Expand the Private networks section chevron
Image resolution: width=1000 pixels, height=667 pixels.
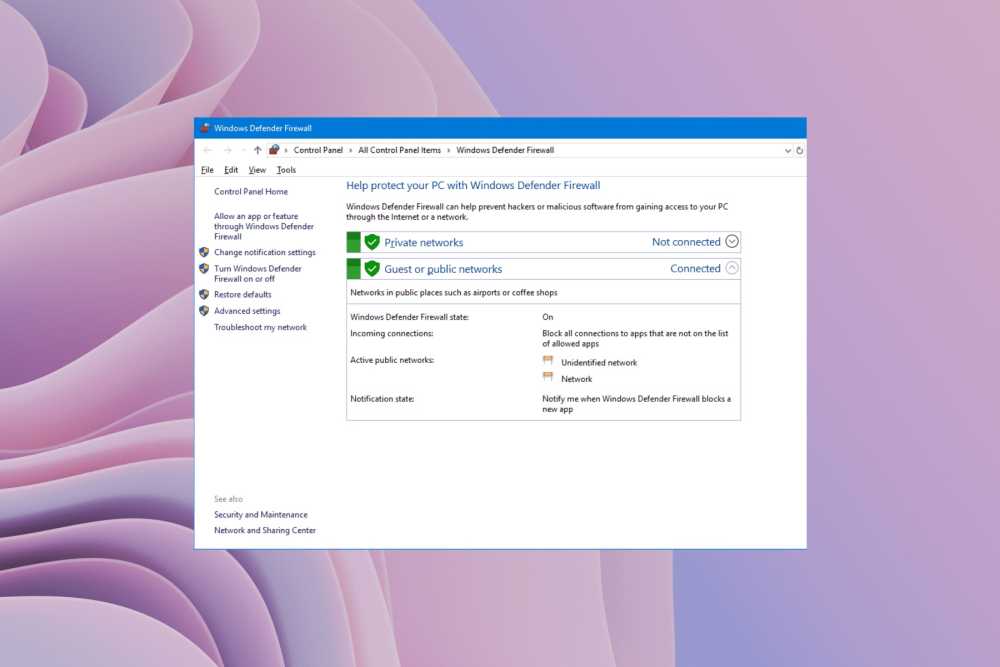[731, 241]
